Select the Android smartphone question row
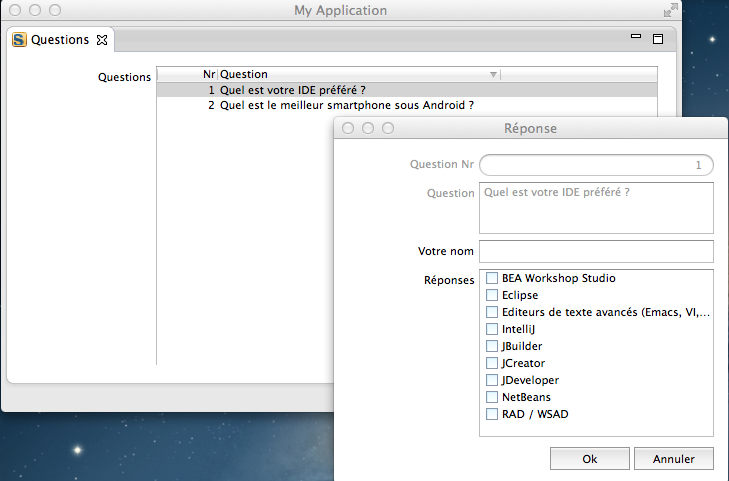729x481 pixels. 345,105
